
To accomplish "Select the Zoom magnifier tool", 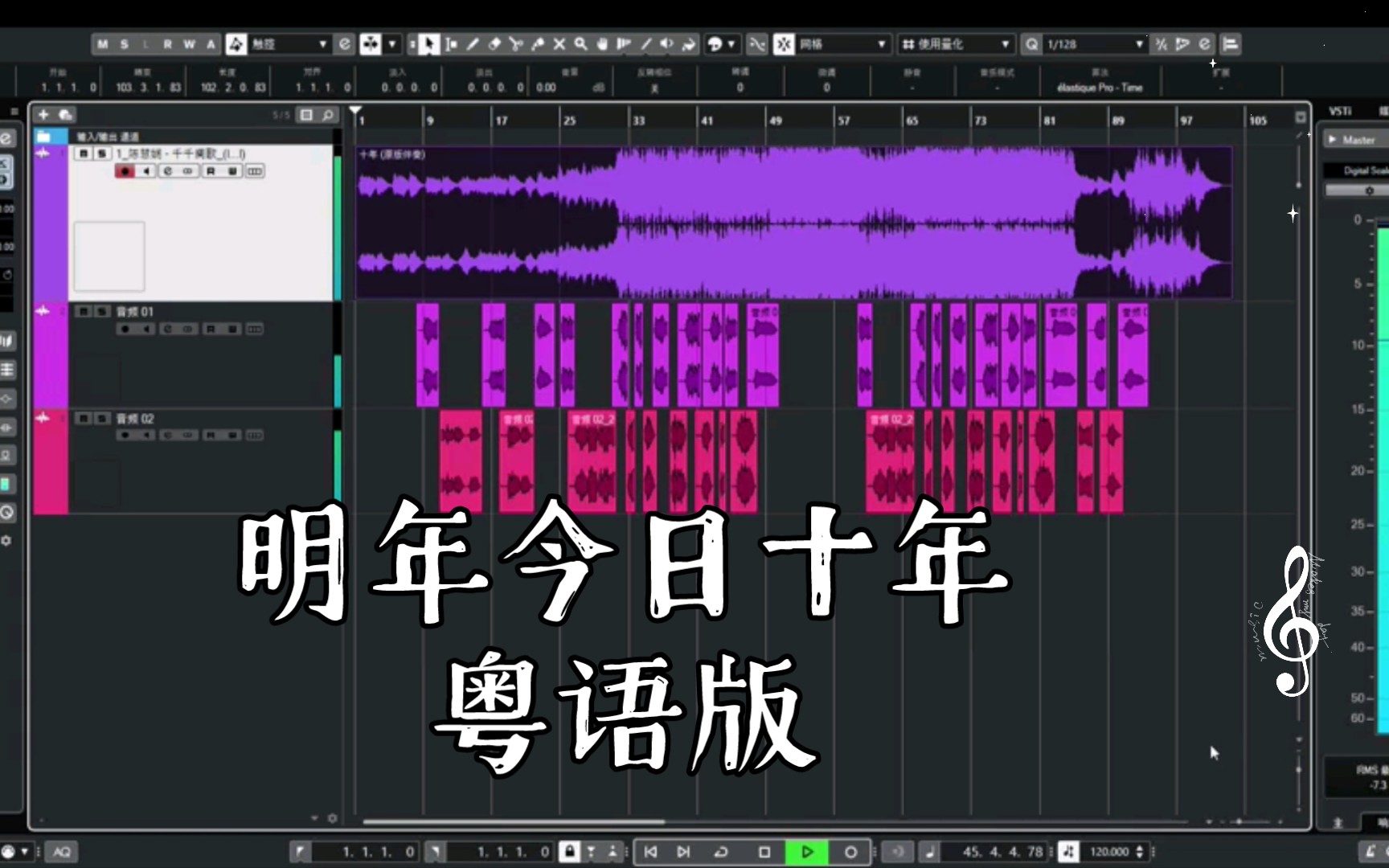I will [580, 44].
